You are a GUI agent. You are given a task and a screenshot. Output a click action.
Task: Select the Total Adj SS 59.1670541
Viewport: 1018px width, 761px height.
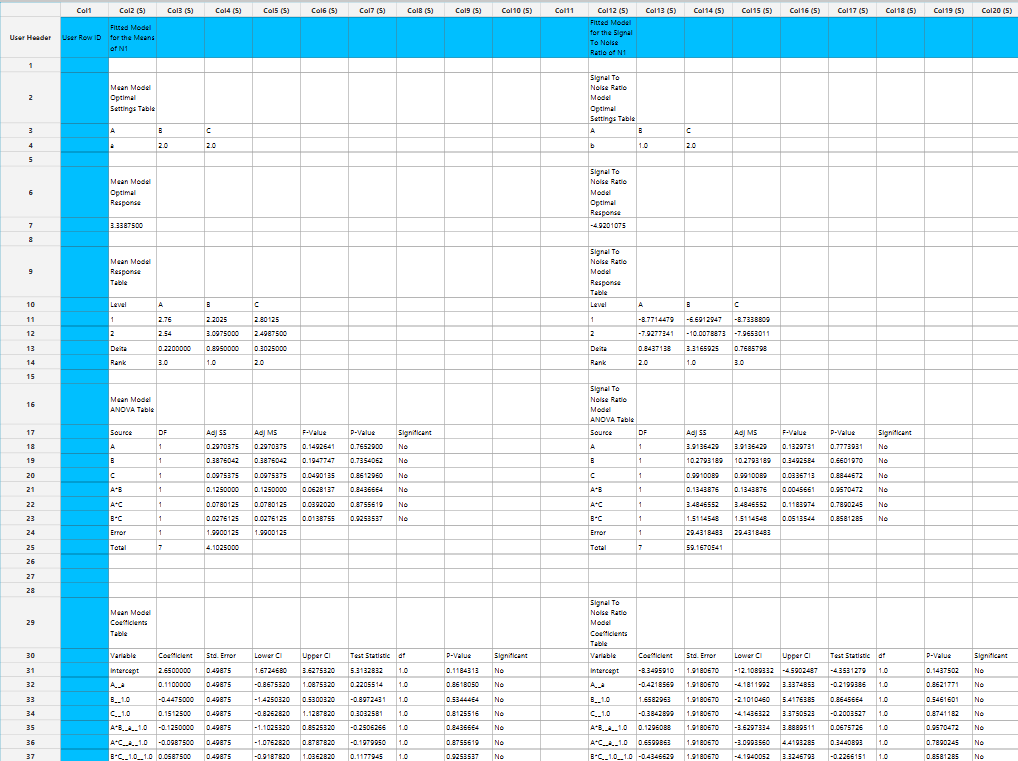pos(708,547)
